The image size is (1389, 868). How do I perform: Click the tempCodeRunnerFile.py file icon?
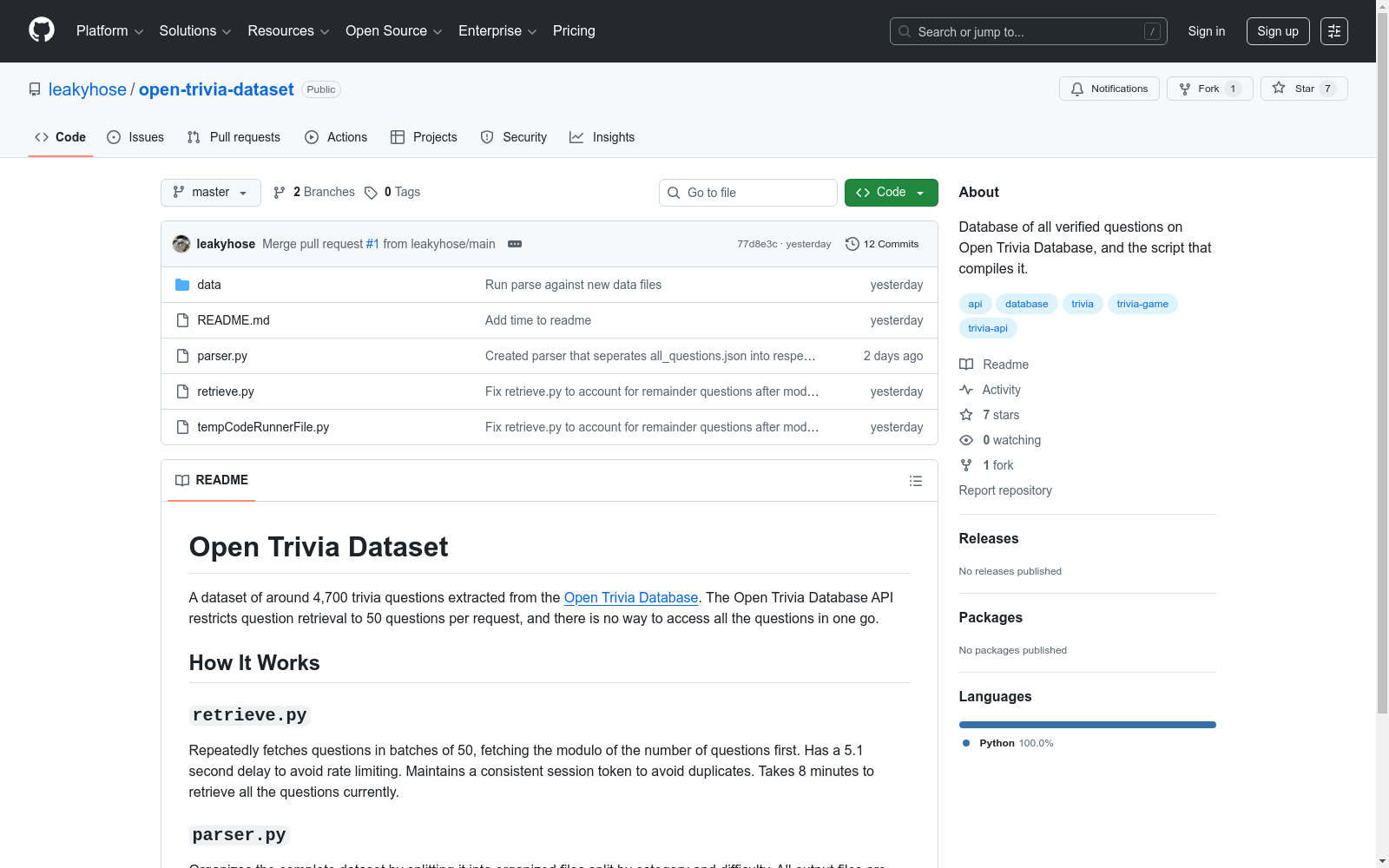(x=182, y=427)
